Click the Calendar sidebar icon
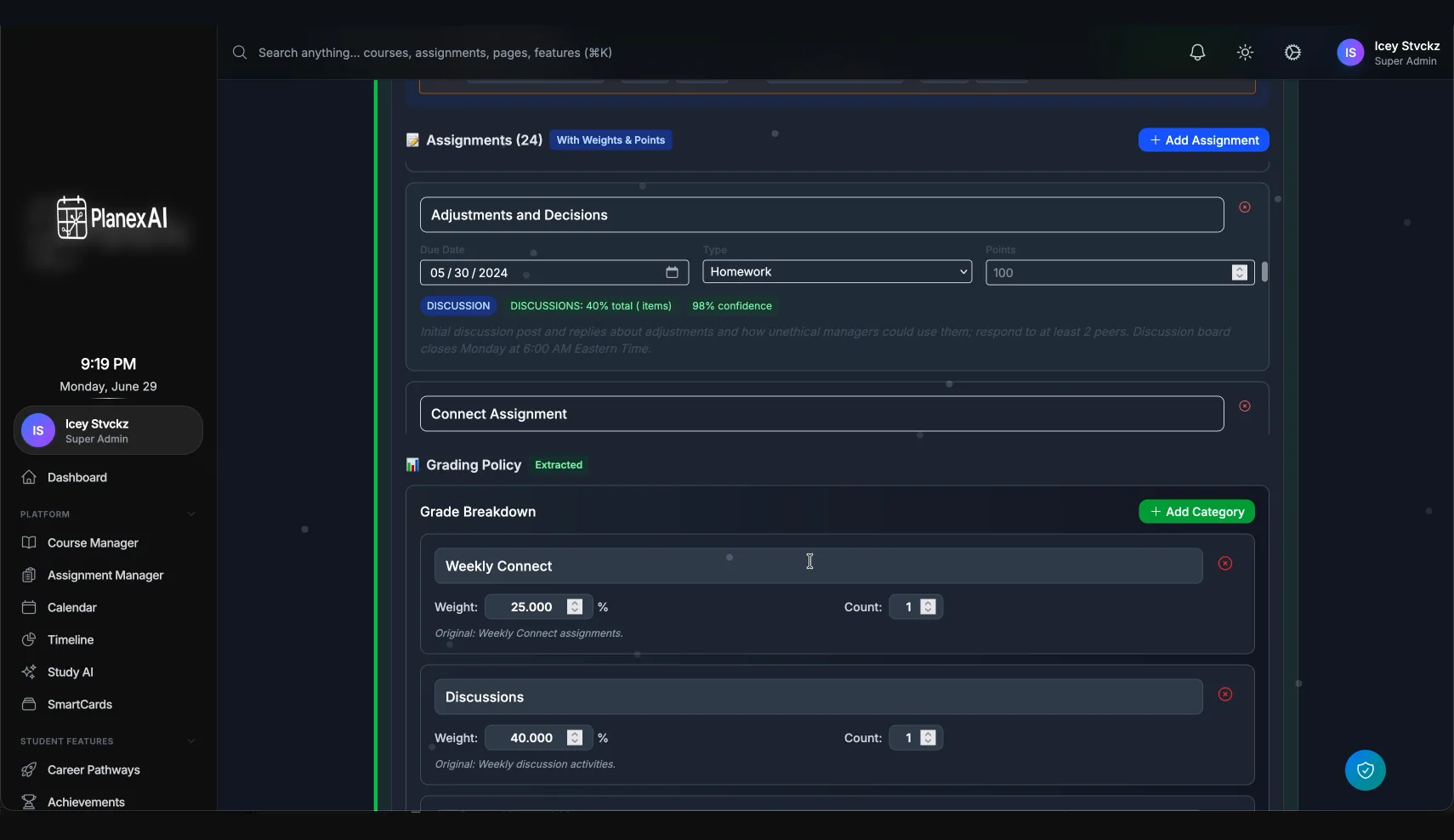 coord(29,607)
